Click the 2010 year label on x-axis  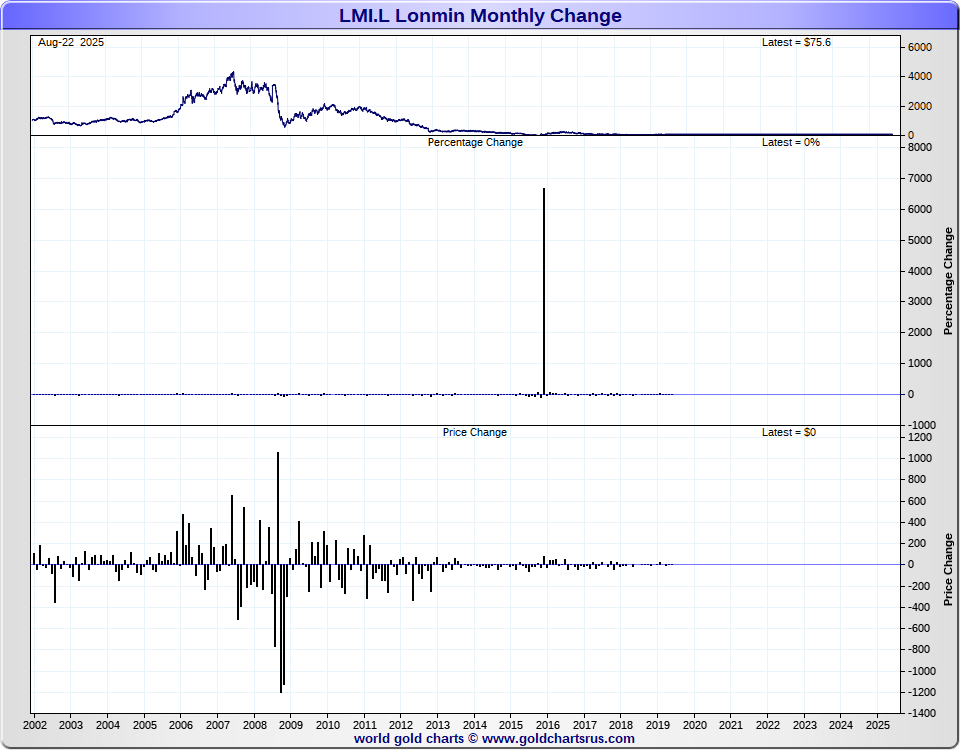tap(328, 725)
